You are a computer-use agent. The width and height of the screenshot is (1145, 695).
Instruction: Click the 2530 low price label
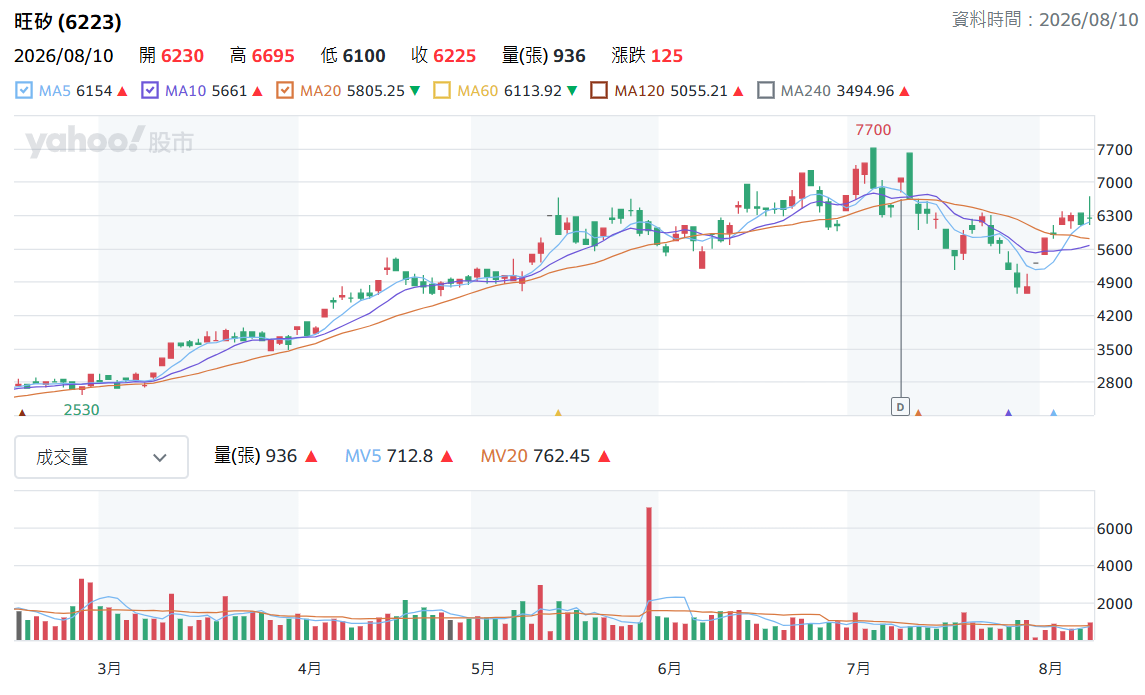81,410
